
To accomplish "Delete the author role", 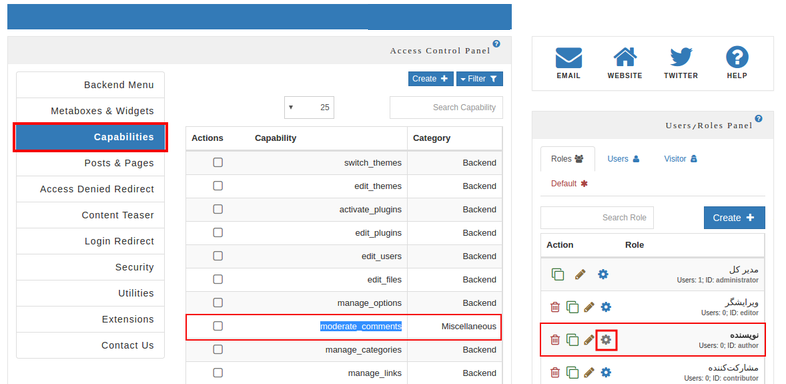I will tap(555, 340).
